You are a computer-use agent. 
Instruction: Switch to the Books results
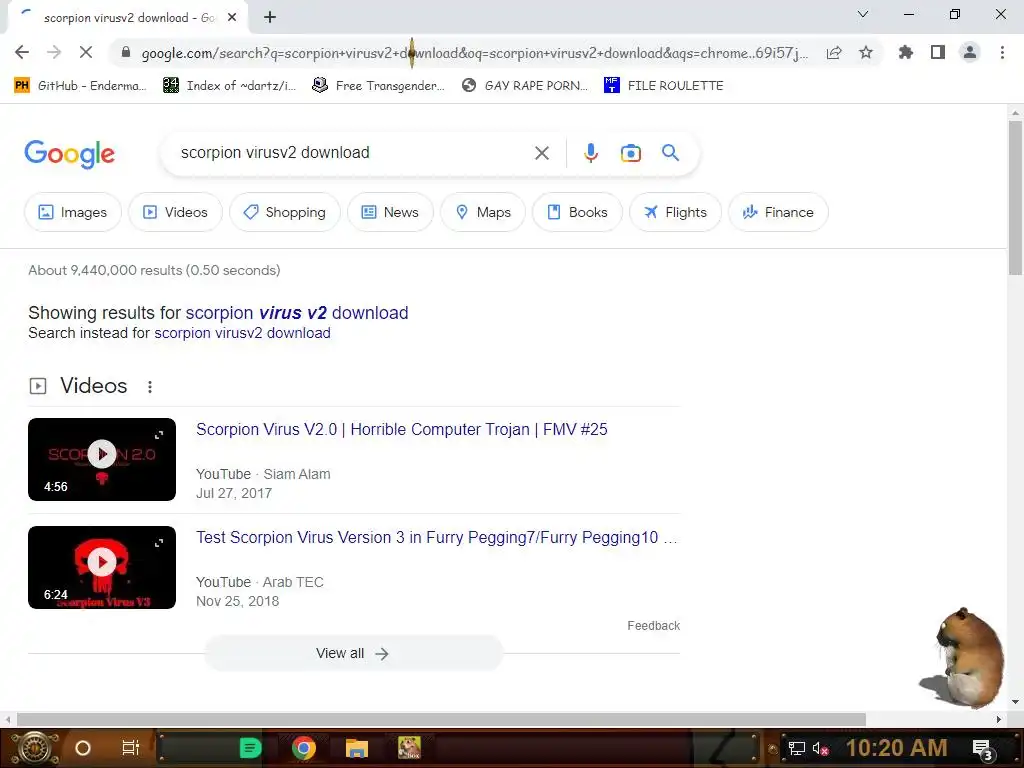pyautogui.click(x=577, y=212)
